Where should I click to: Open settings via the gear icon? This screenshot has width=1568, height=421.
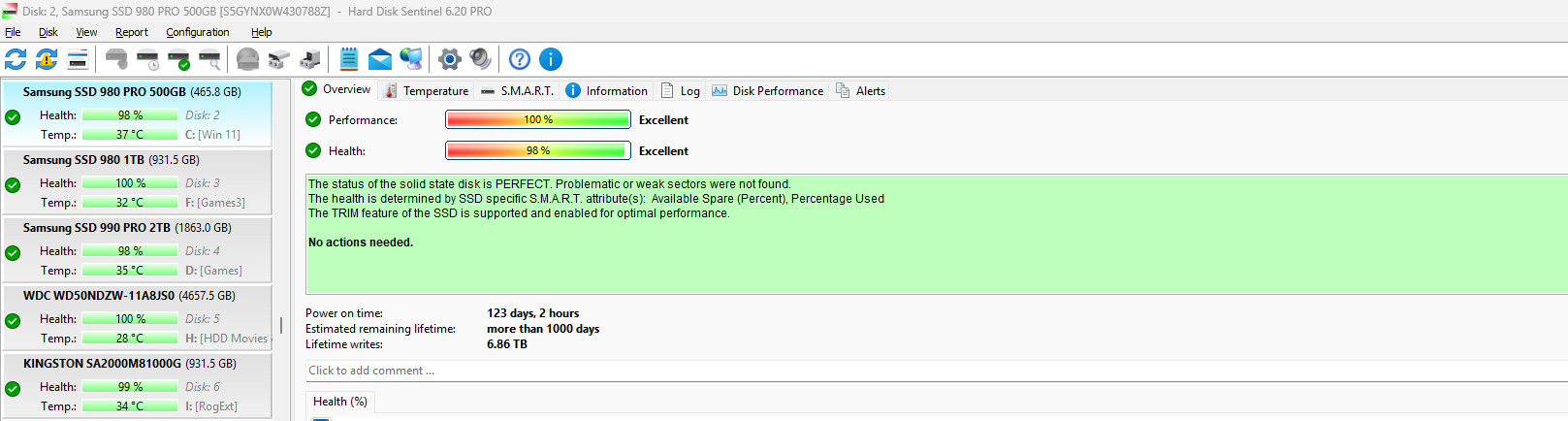pyautogui.click(x=449, y=59)
